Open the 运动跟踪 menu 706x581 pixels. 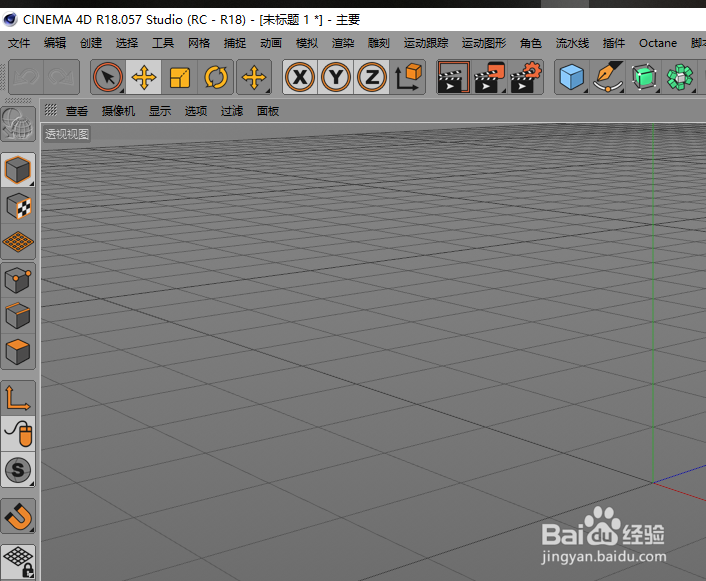click(426, 43)
